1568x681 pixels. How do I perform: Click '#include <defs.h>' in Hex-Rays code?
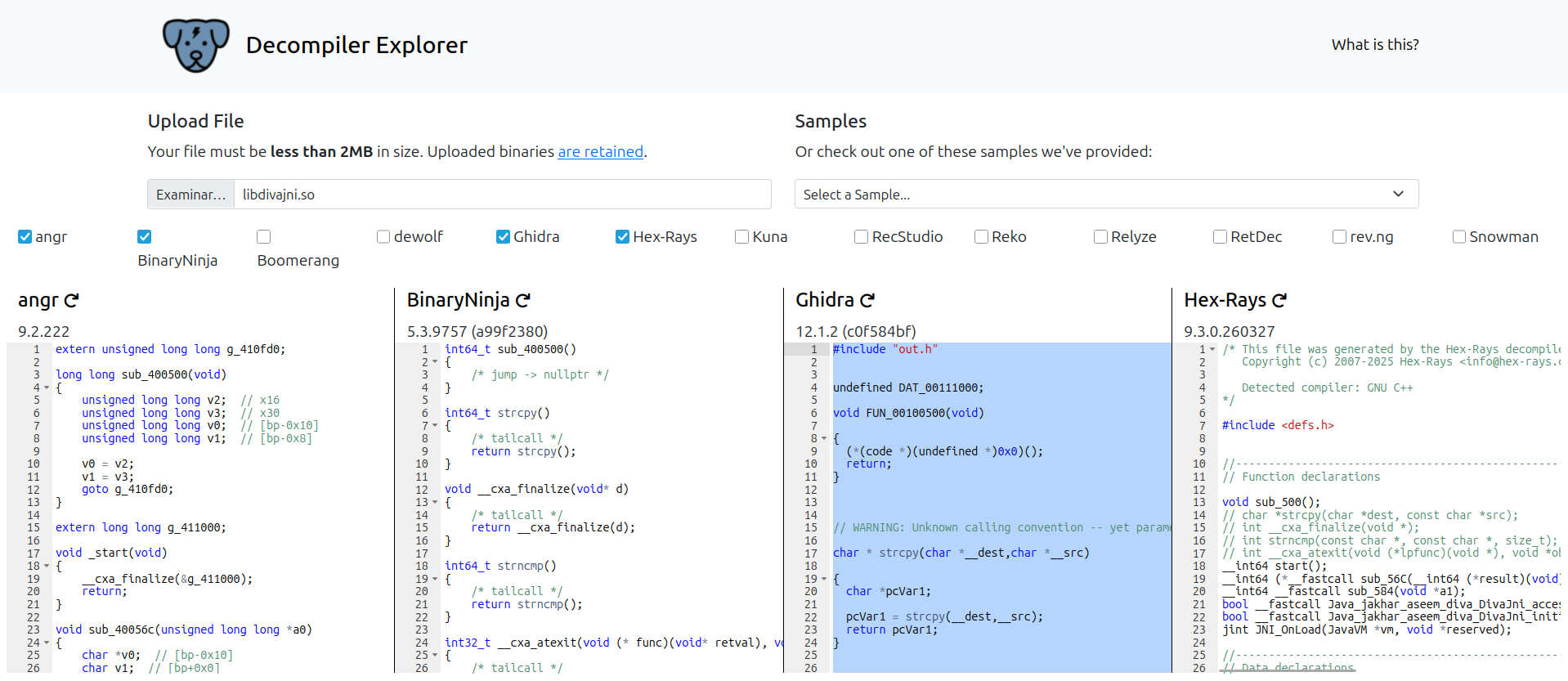click(x=1278, y=426)
